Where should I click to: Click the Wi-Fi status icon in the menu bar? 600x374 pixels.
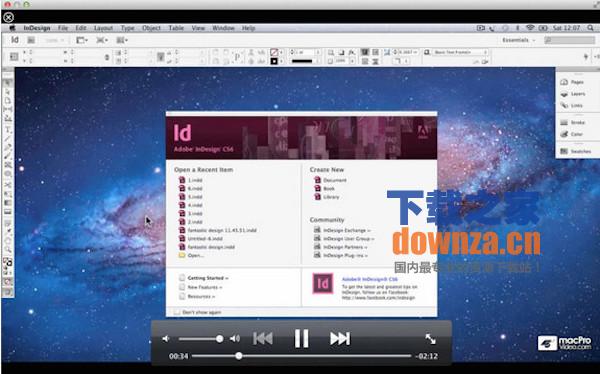(530, 28)
